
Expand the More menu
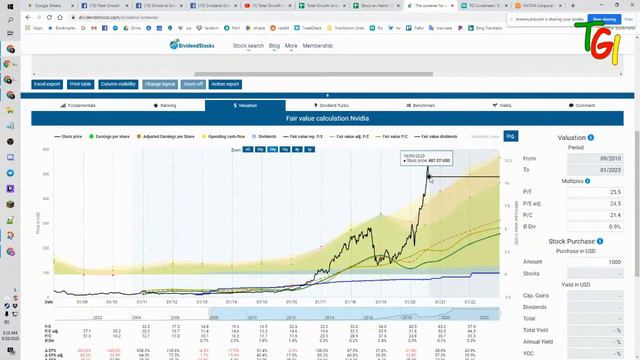click(291, 46)
